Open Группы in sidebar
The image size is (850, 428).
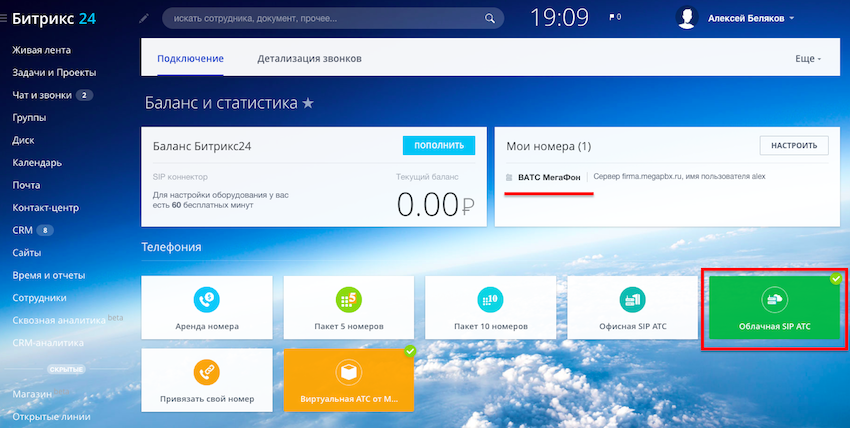(x=29, y=118)
